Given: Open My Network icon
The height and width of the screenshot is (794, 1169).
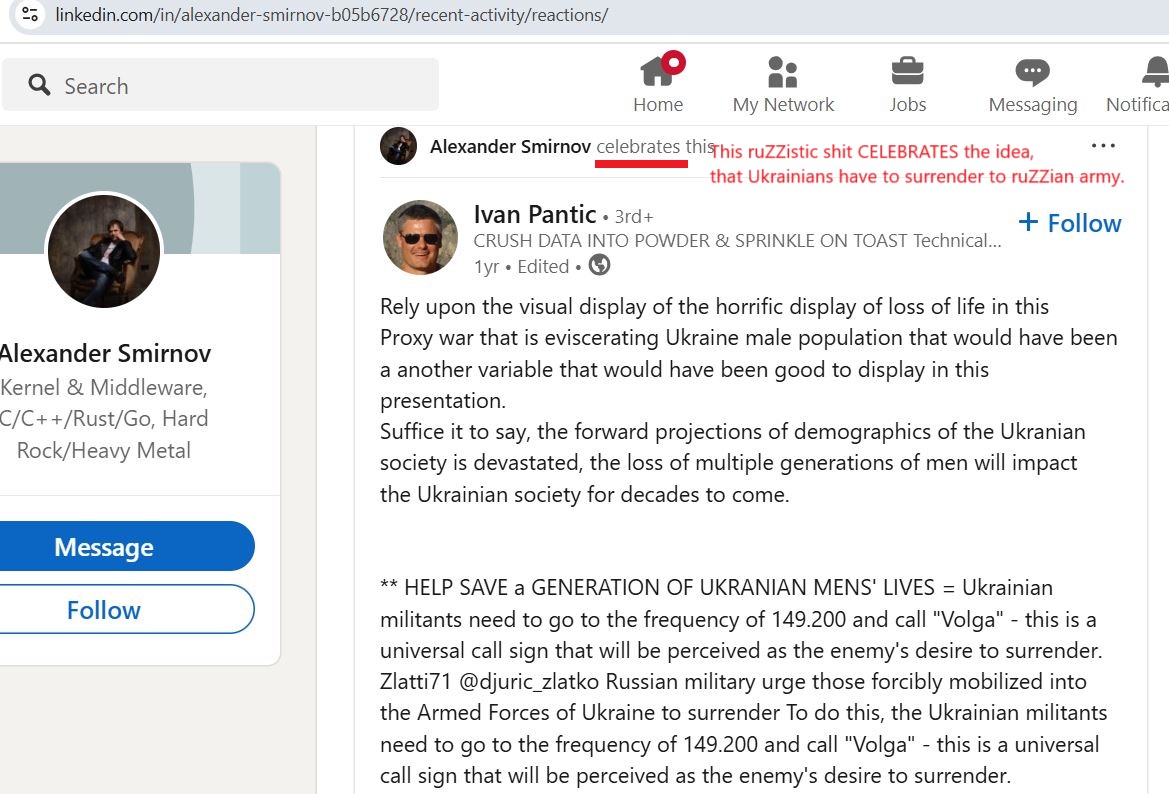Looking at the screenshot, I should point(783,72).
